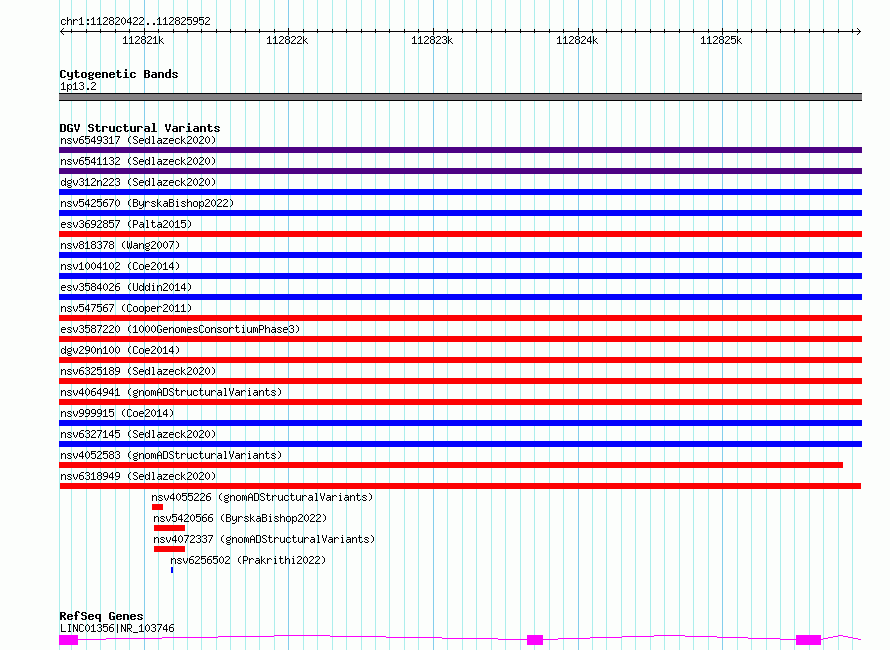Select the red bar under nsv6325189
890x650 pixels.
[460, 381]
